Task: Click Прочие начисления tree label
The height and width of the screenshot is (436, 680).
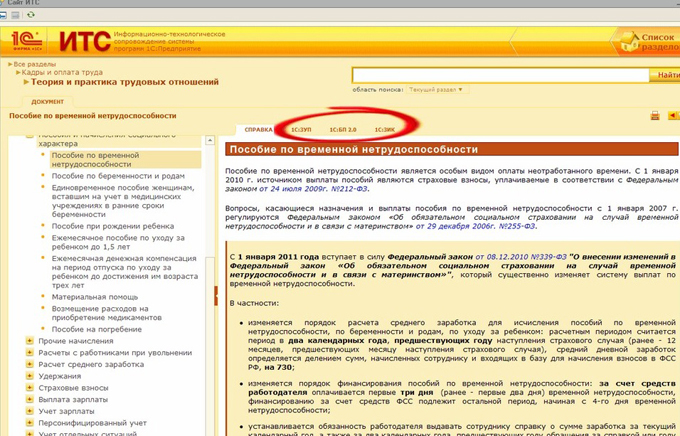Action: tap(76, 341)
